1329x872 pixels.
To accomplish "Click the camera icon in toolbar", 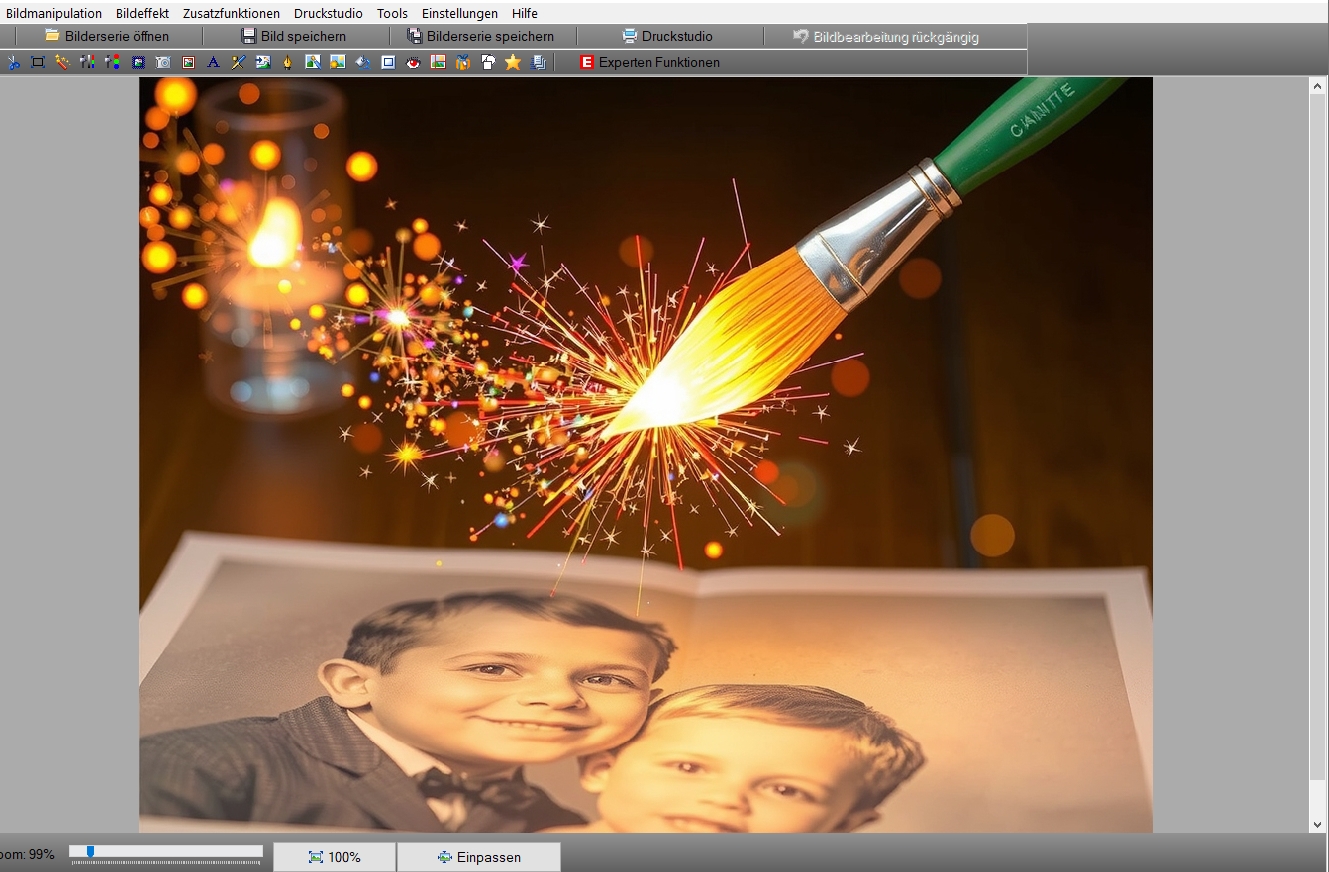I will click(163, 62).
